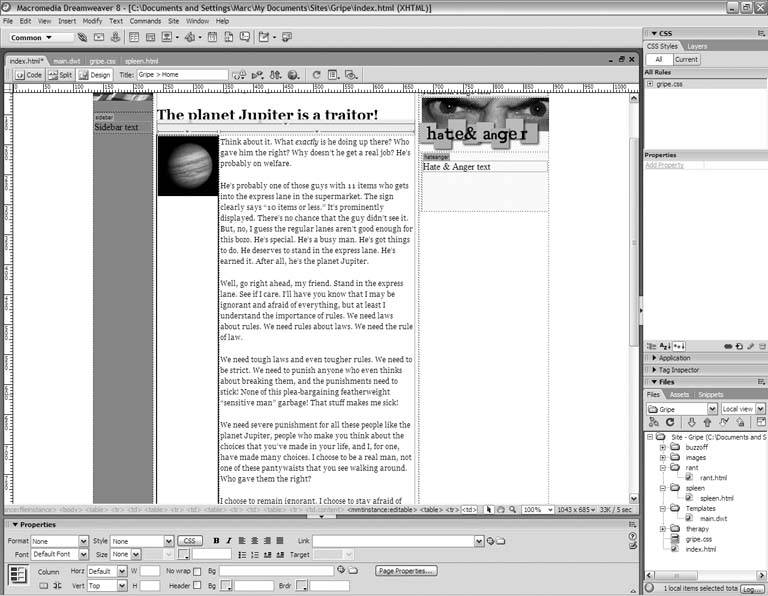Viewport: 768px width, 596px height.
Task: Expand the buzzoff folder in Files
Action: click(662, 448)
